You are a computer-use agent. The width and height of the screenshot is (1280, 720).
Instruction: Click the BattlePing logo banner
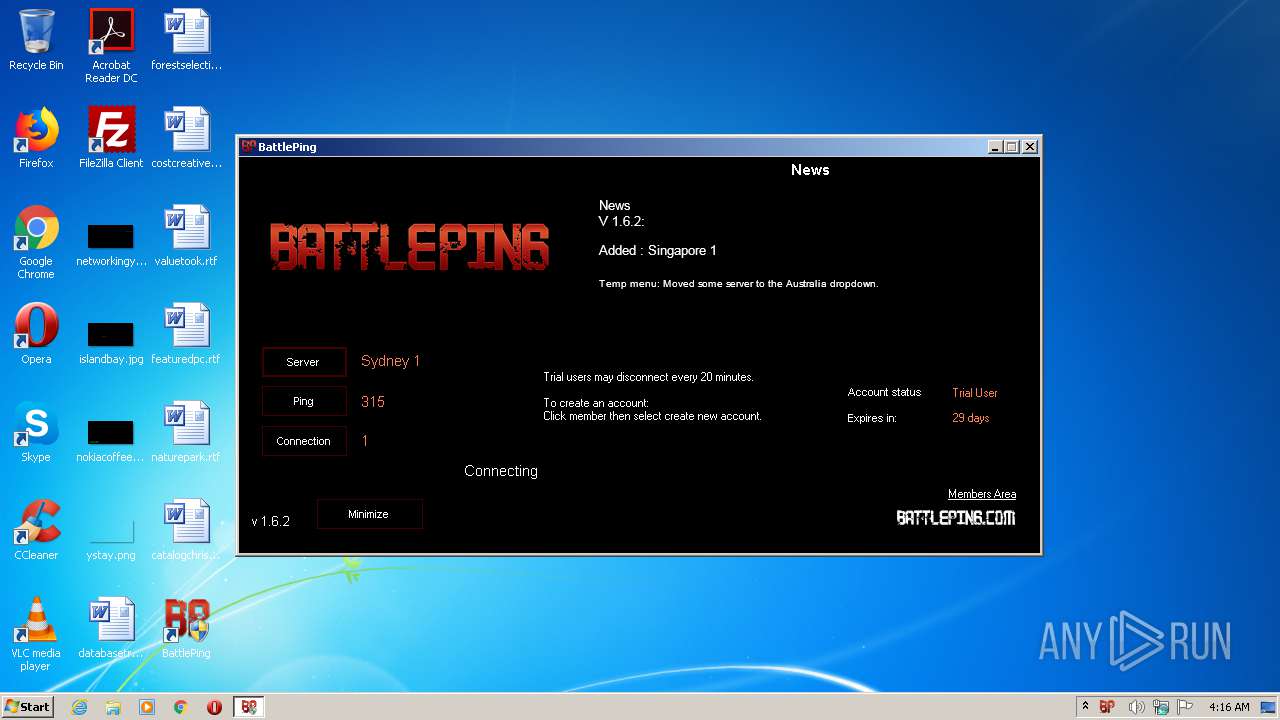(x=409, y=246)
